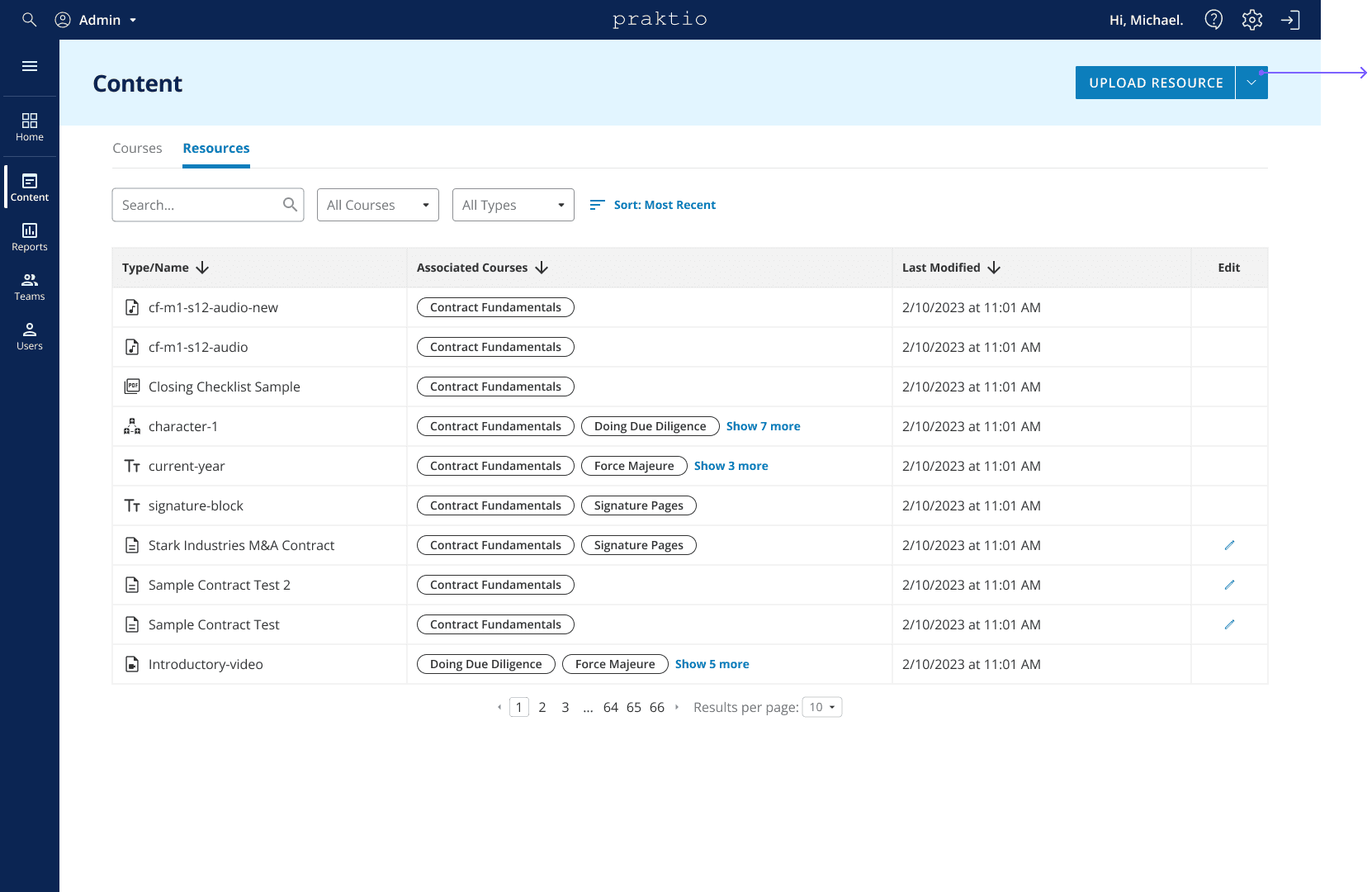Open the Sample Contract Test resource name
Viewport: 1372px width, 892px height.
point(214,624)
